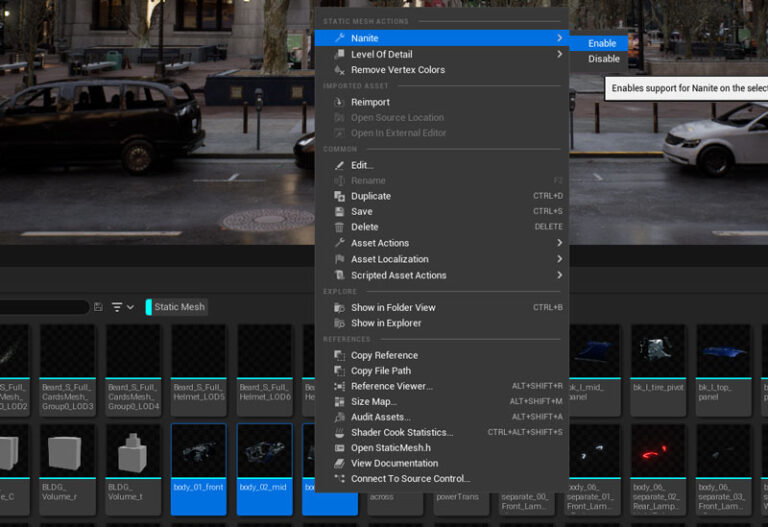Toggle the Static Mesh filter chip

[177, 307]
